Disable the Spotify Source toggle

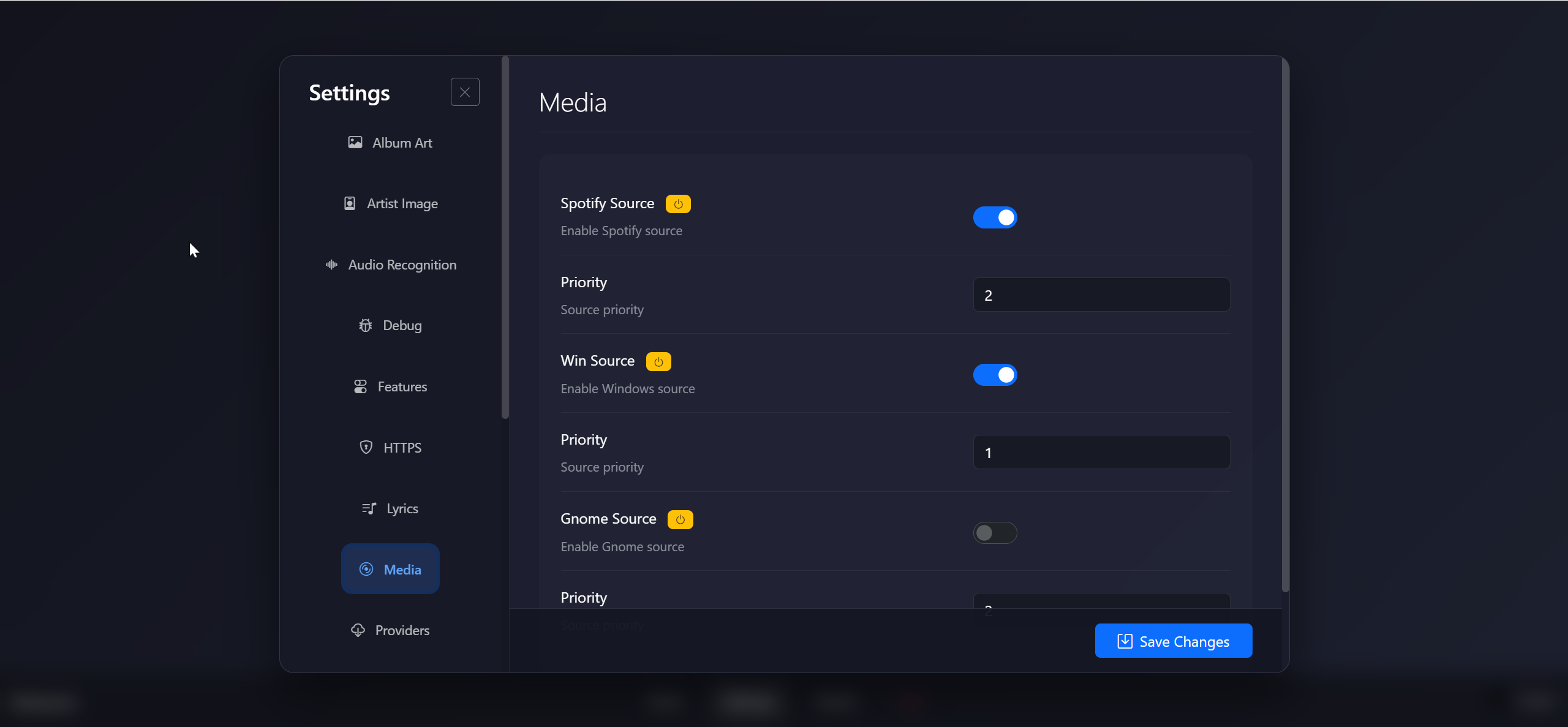coord(995,217)
